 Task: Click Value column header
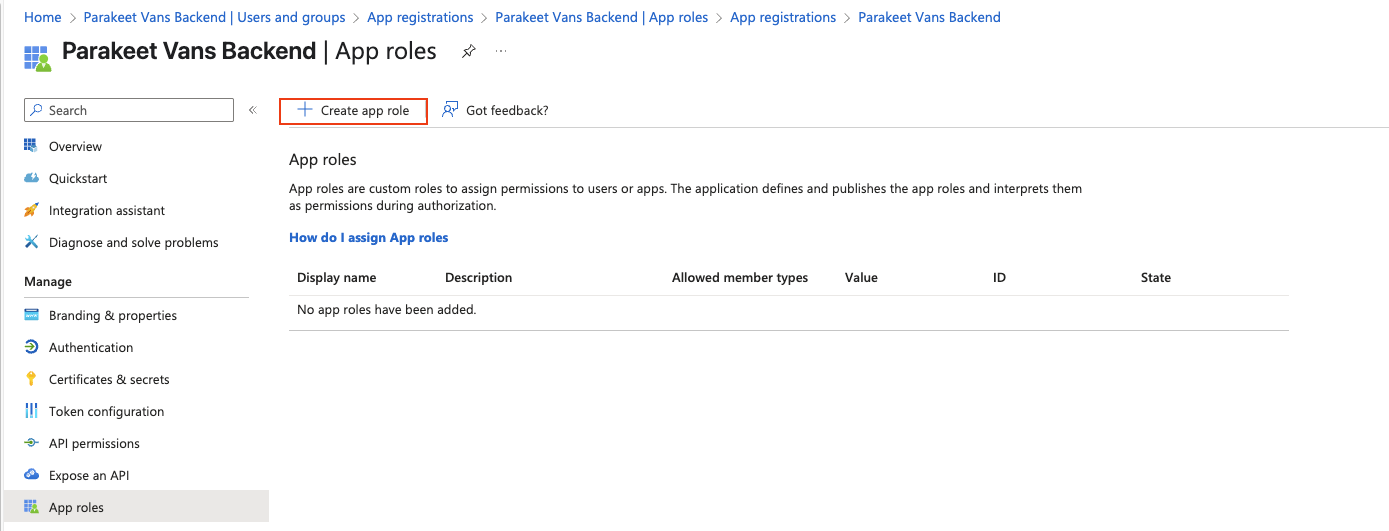[861, 277]
